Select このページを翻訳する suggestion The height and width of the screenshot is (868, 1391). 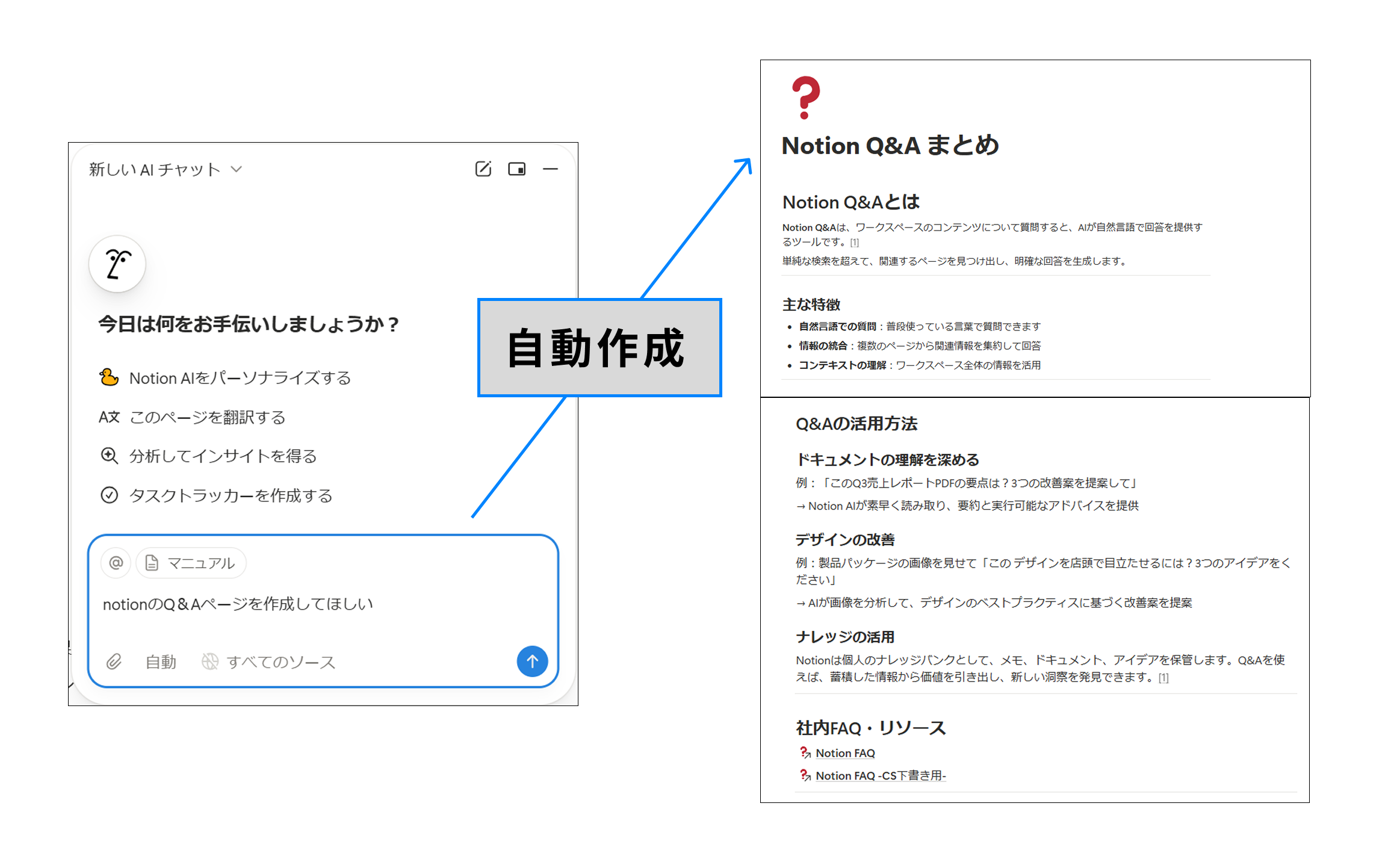click(207, 417)
